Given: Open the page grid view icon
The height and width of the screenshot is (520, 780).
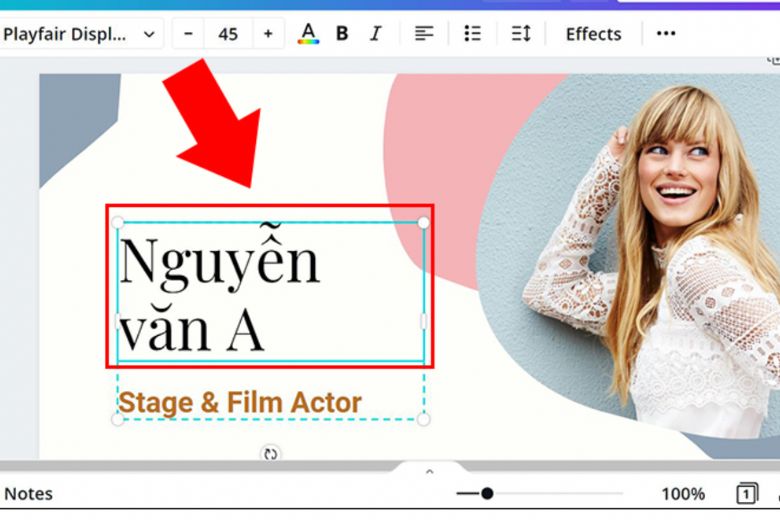Looking at the screenshot, I should click(746, 494).
